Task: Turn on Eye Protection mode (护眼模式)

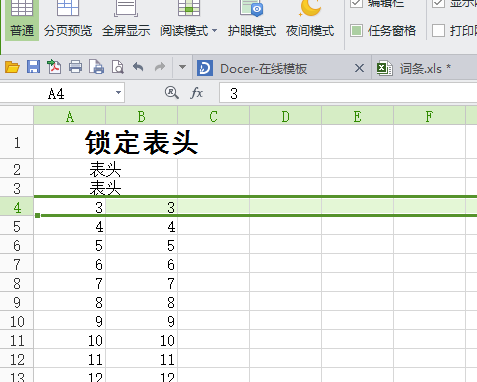Action: click(x=252, y=20)
